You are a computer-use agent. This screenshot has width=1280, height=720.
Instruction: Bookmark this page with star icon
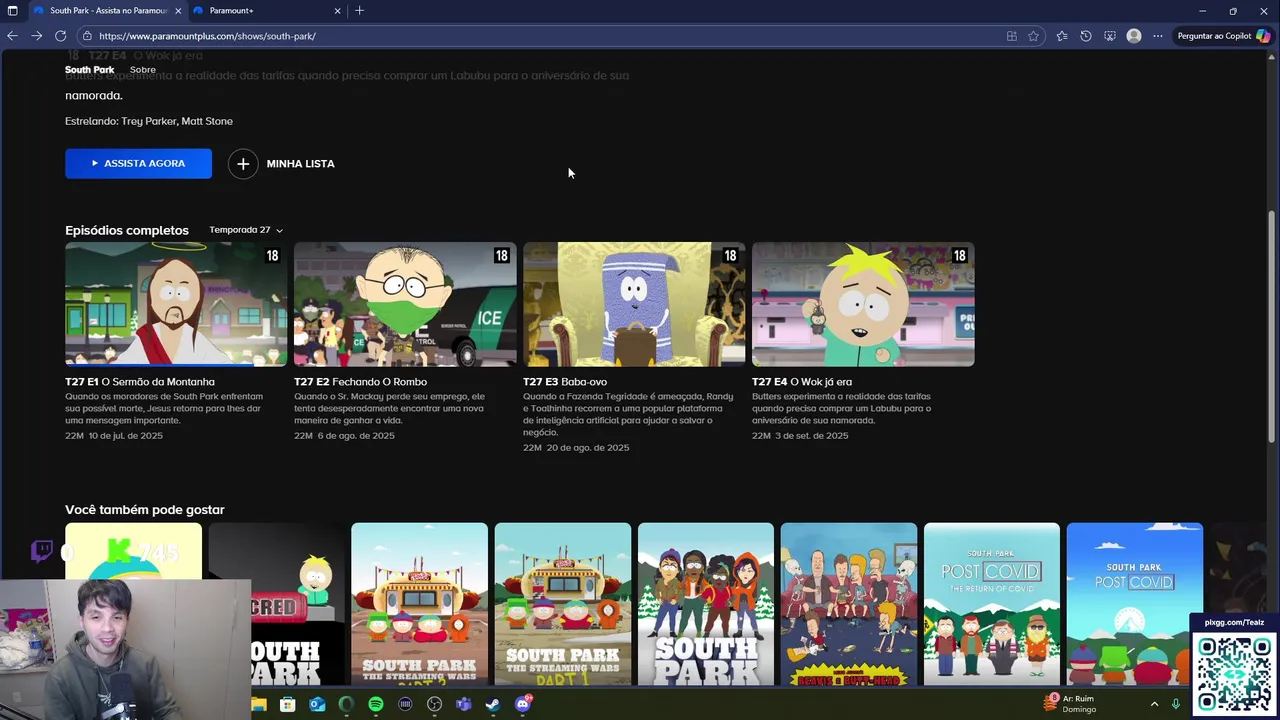pyautogui.click(x=1033, y=36)
